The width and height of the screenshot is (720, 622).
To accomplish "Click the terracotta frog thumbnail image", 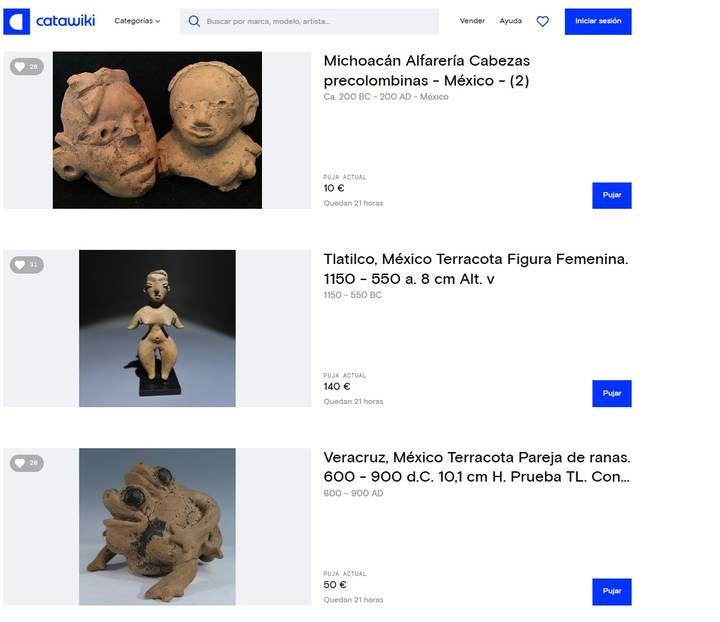I will pos(158,527).
